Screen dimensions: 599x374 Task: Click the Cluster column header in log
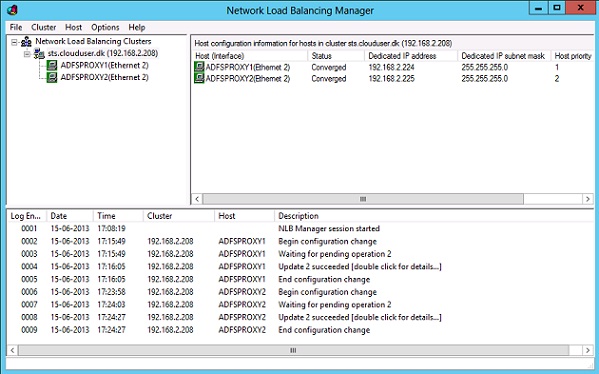coord(179,216)
